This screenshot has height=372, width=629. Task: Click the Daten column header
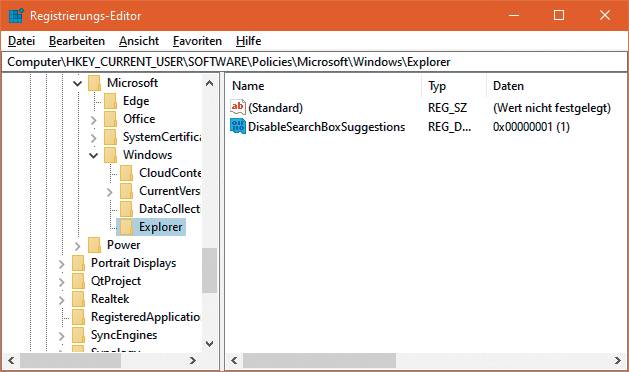point(557,86)
